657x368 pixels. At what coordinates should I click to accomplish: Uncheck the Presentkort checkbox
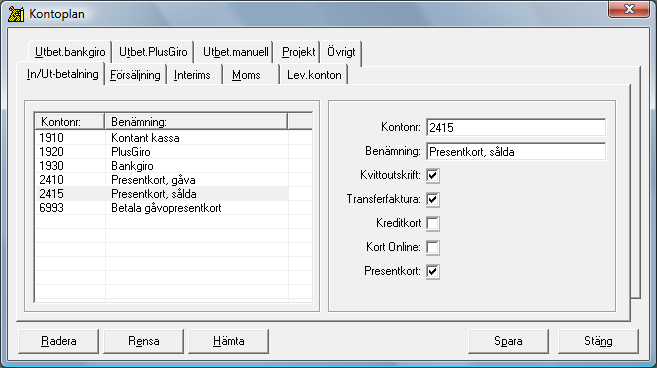pyautogui.click(x=433, y=271)
